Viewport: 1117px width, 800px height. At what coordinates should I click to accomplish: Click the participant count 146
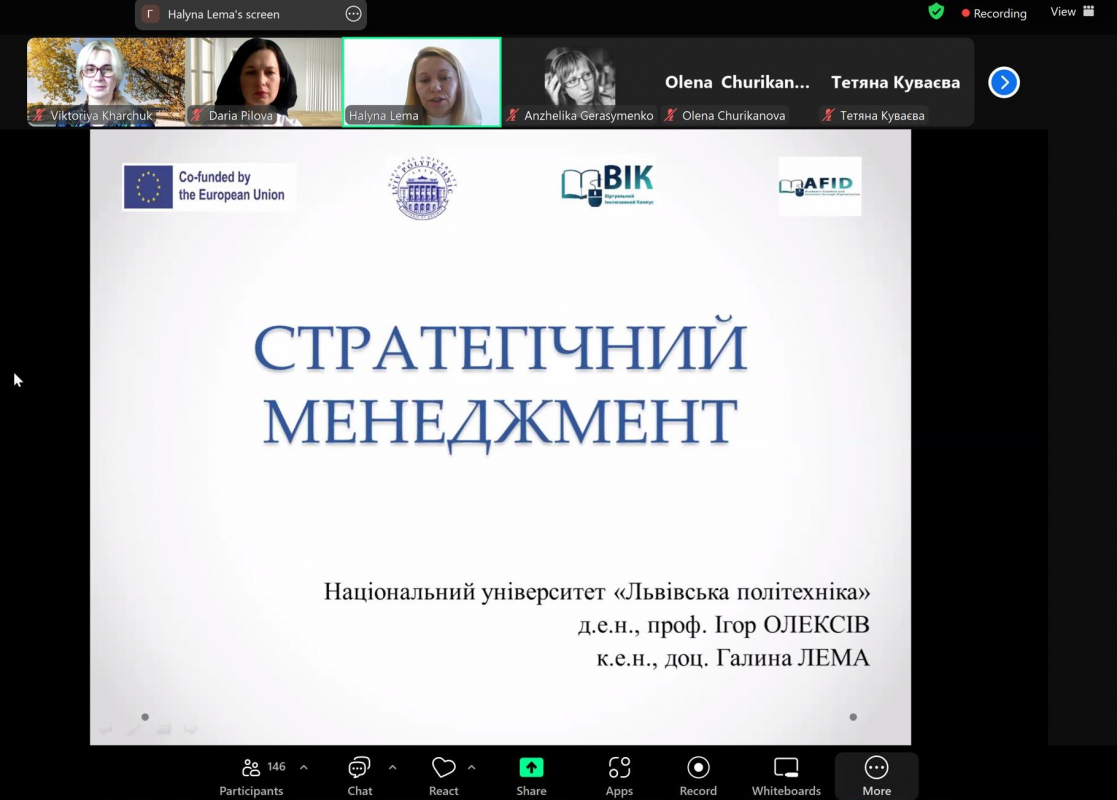[276, 767]
